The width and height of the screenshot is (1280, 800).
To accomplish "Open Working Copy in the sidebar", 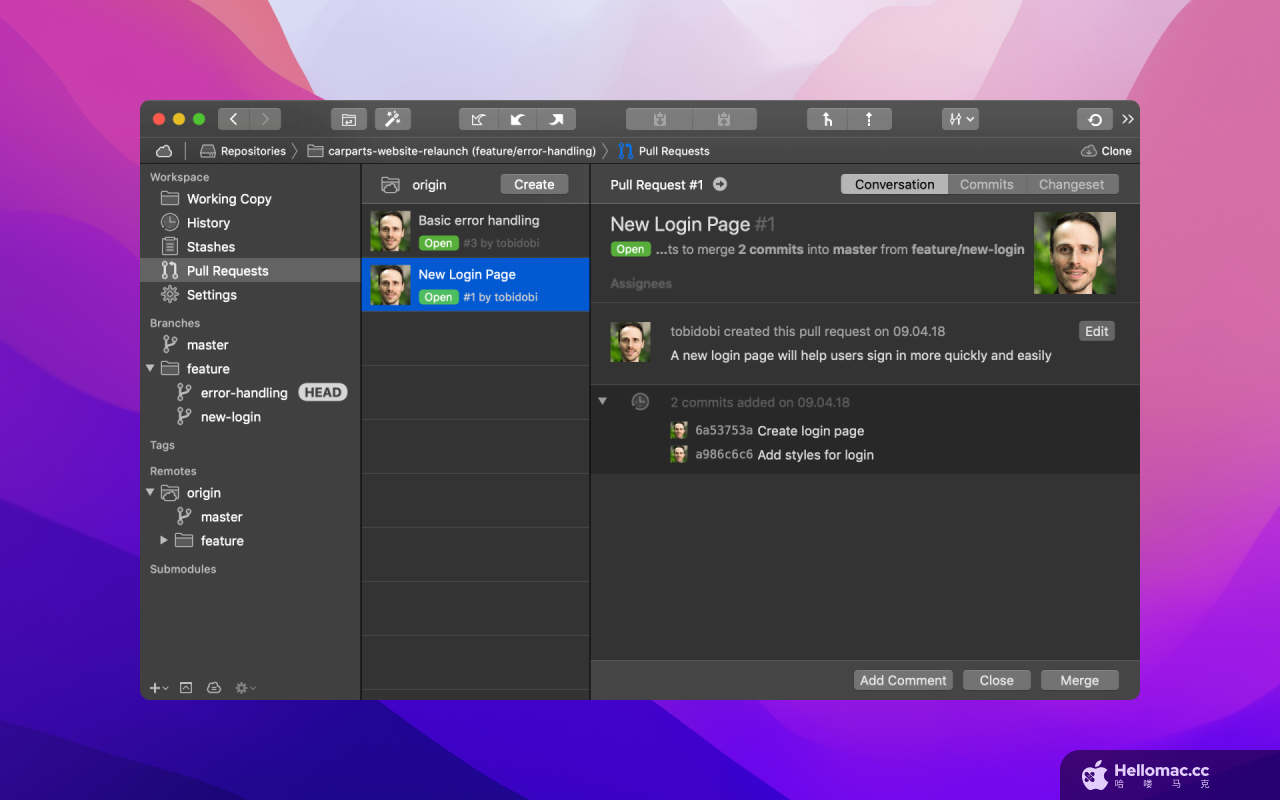I will click(250, 199).
